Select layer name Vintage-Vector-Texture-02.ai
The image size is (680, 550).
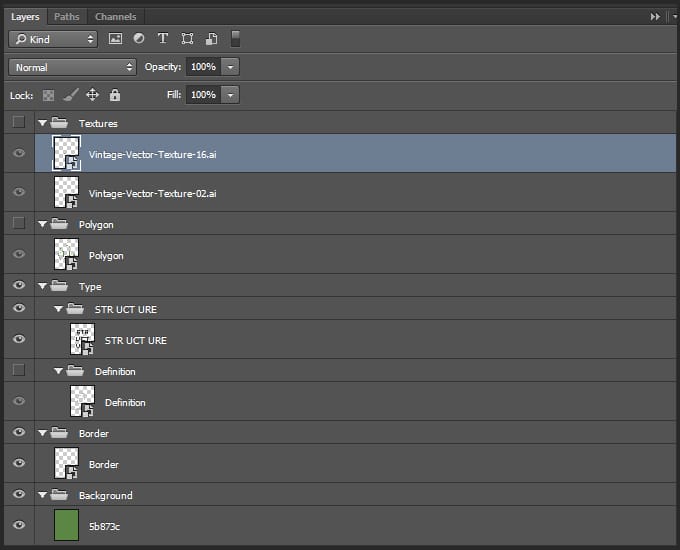(153, 193)
